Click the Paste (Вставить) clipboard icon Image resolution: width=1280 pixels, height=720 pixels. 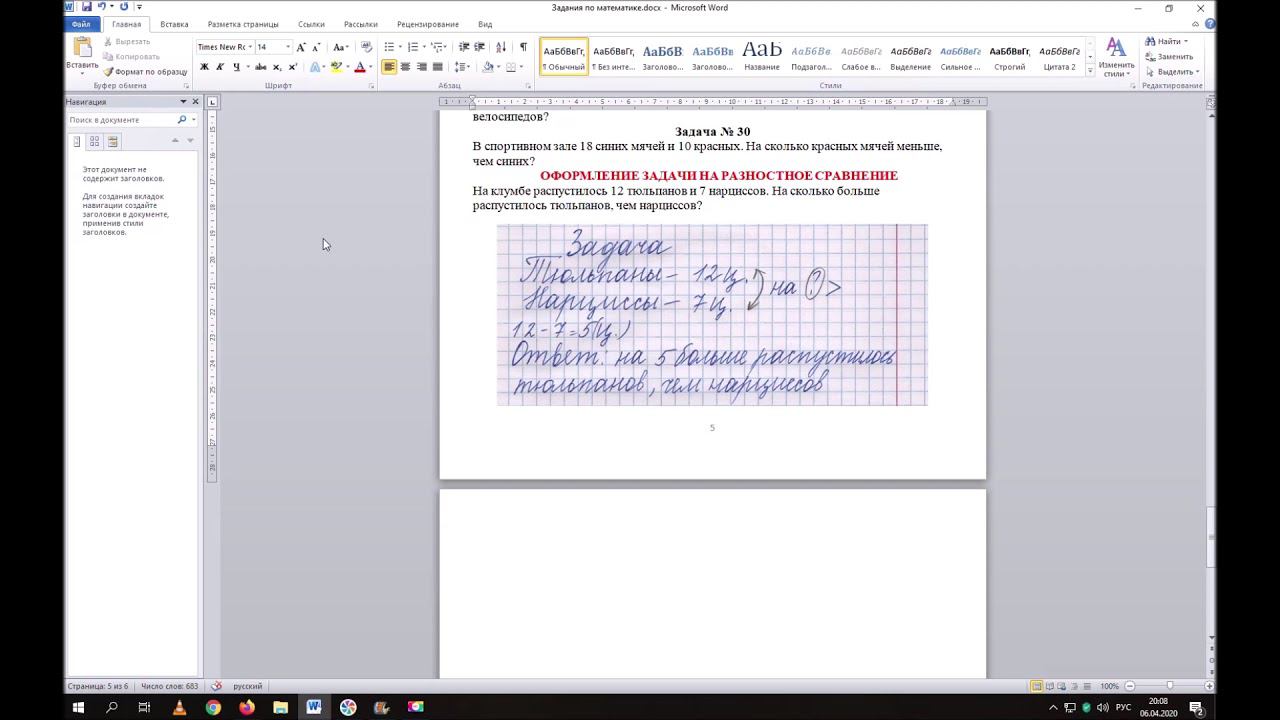pyautogui.click(x=82, y=48)
